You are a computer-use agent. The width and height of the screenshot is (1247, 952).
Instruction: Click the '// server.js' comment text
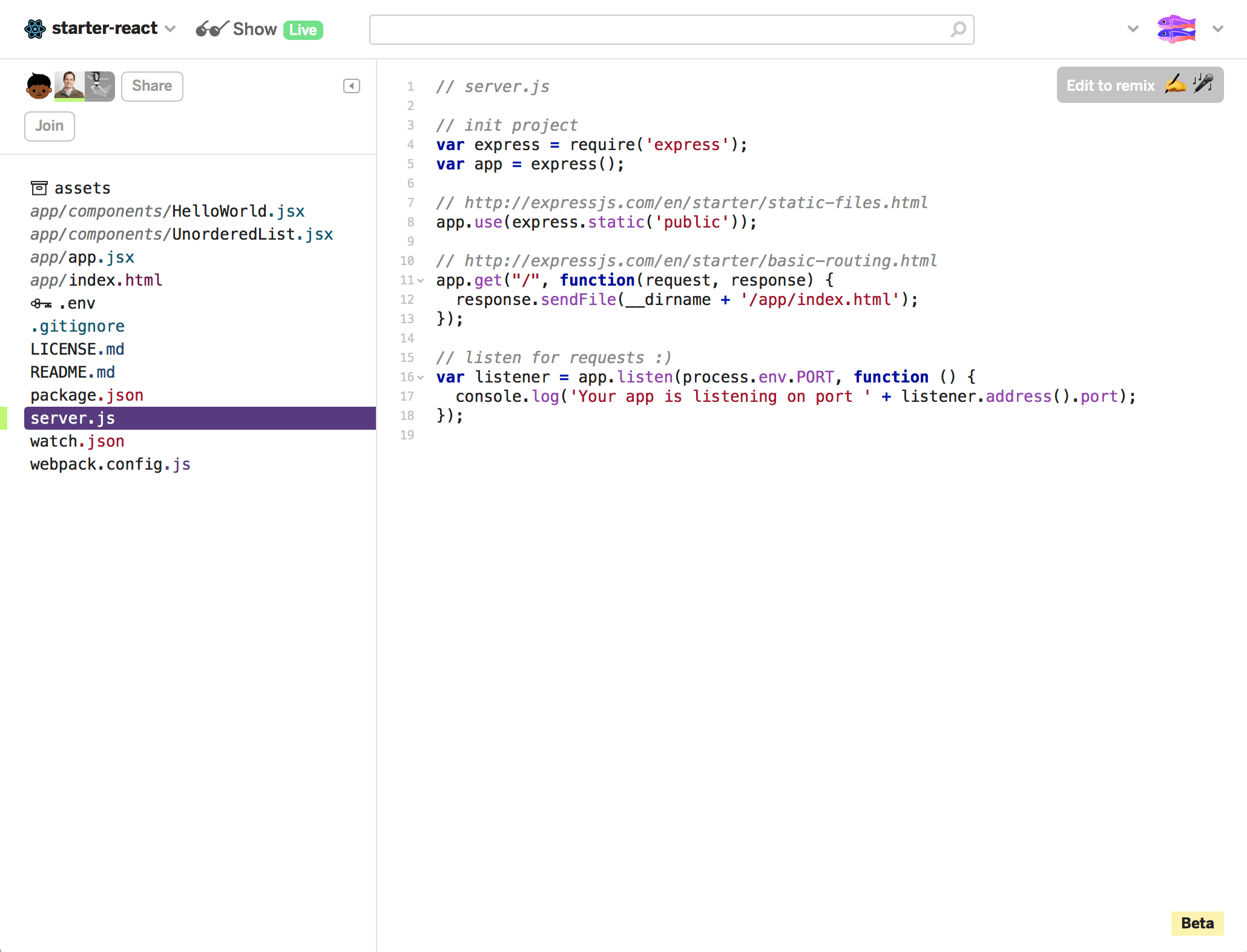tap(493, 87)
